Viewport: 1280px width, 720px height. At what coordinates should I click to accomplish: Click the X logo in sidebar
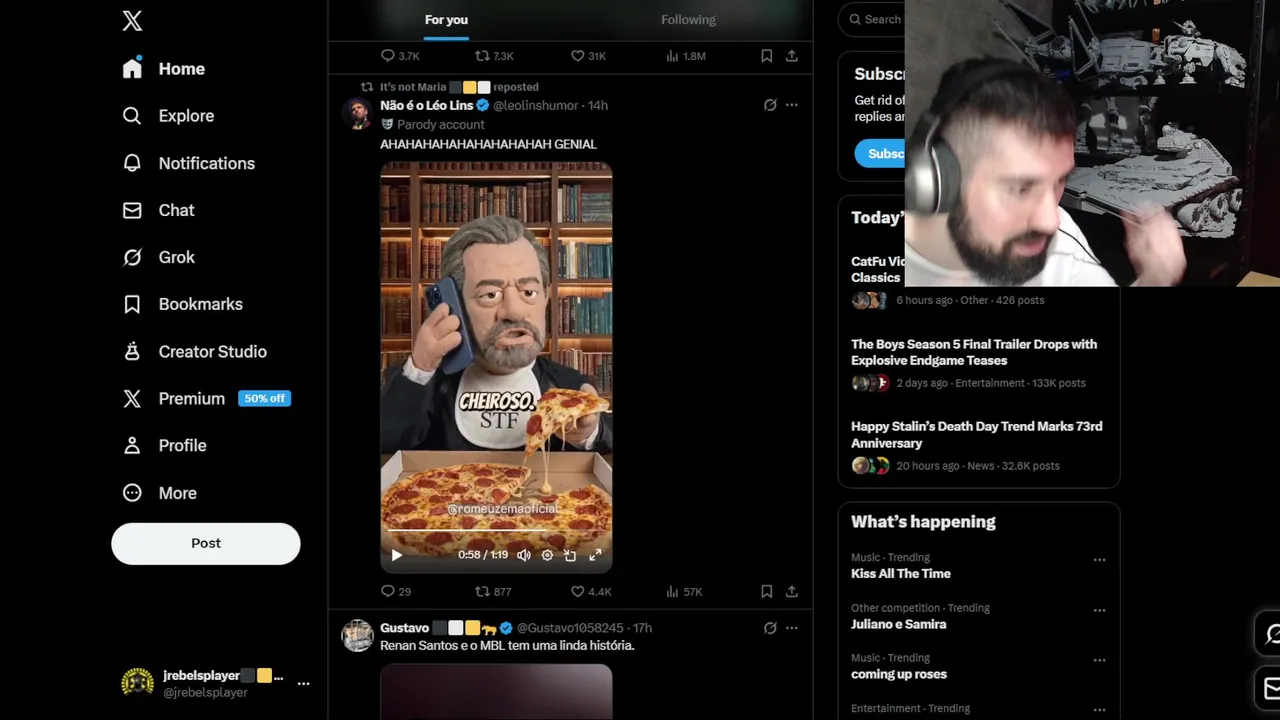click(132, 21)
